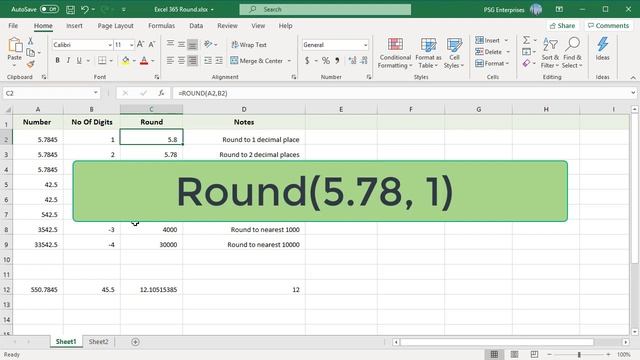Click the Copy icon
Screen dimensions: 640x360
pos(31,52)
